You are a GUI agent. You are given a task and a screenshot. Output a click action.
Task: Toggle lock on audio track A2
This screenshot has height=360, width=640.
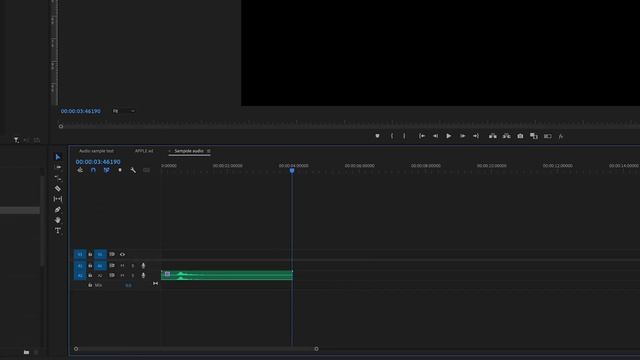point(90,276)
